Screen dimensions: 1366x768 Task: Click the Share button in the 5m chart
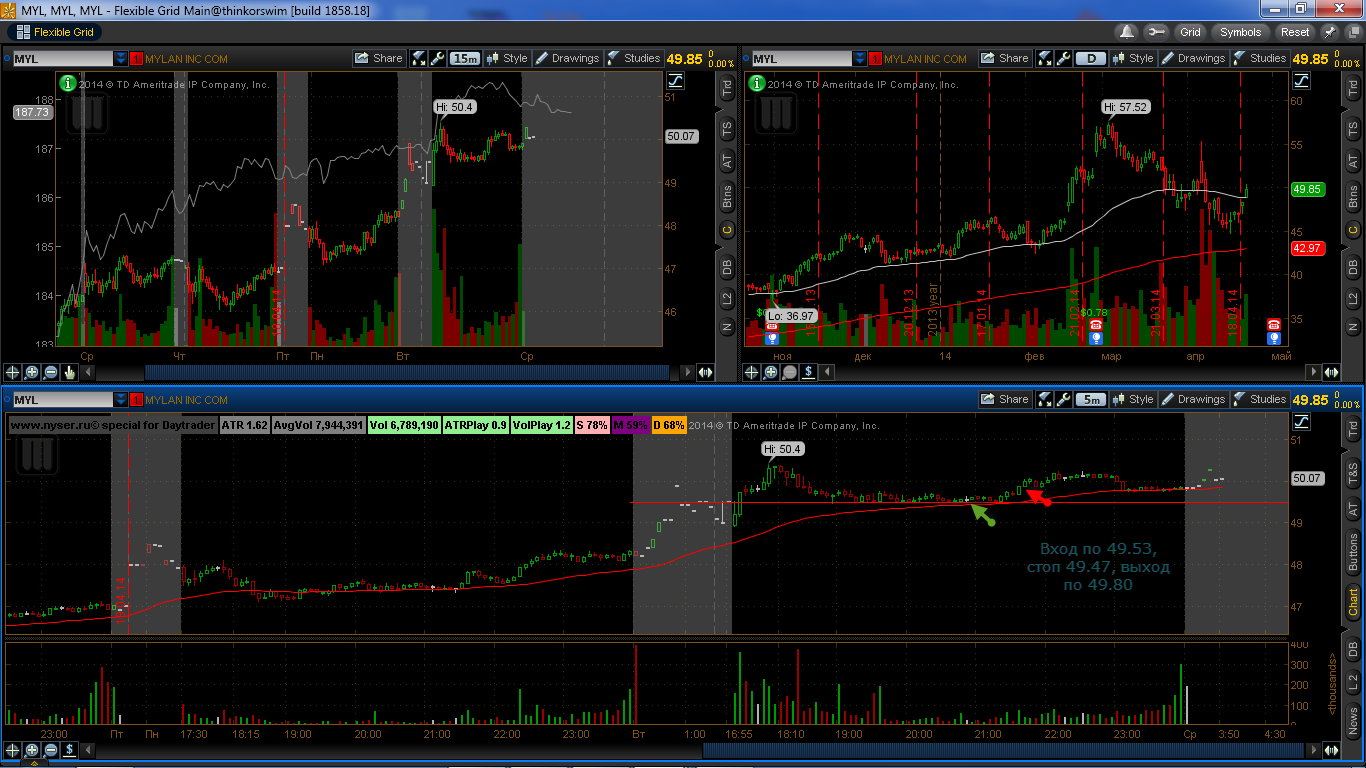(x=1005, y=399)
